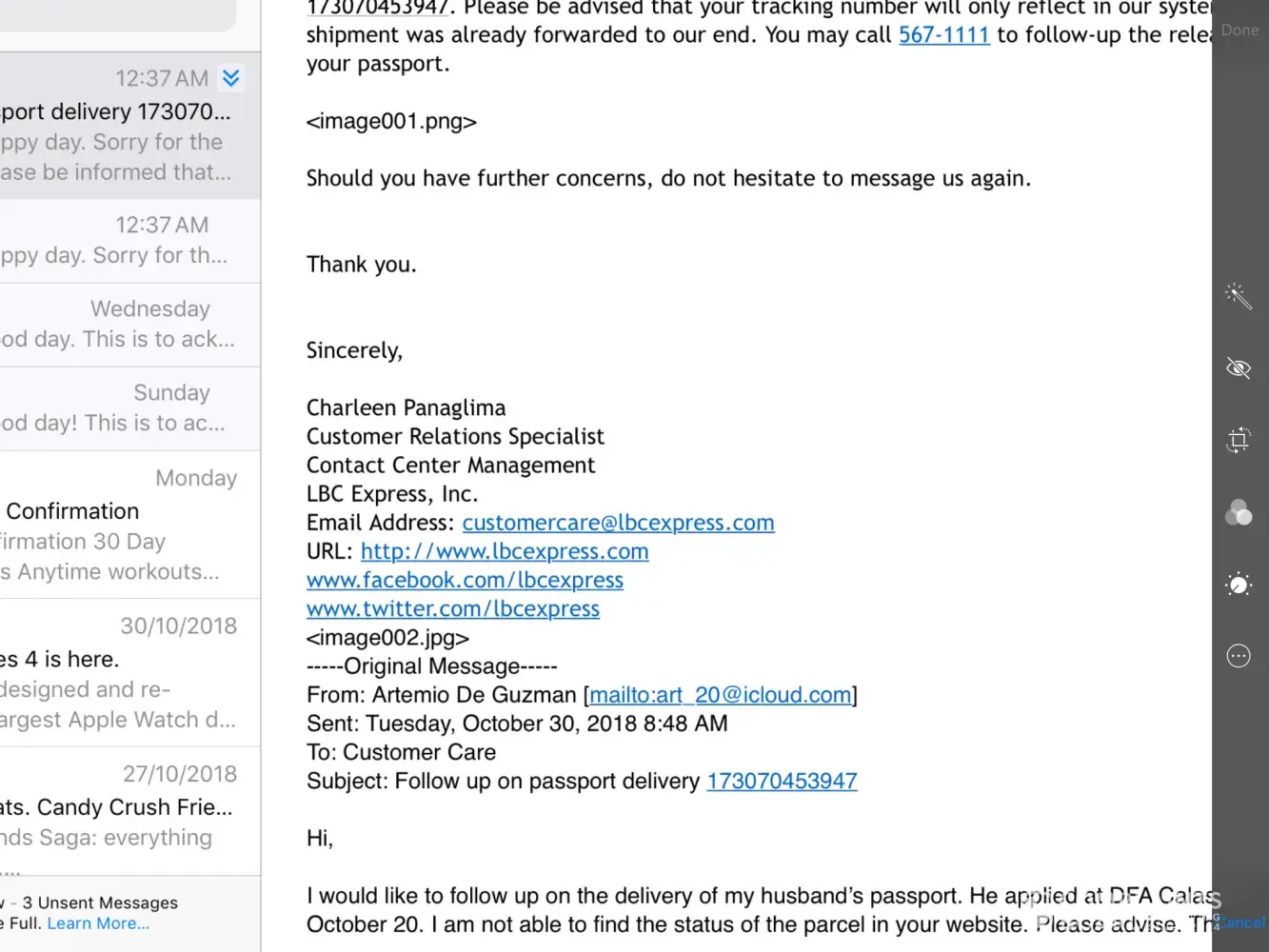The width and height of the screenshot is (1269, 952).
Task: Select the red-eye correction tool
Action: click(1238, 368)
